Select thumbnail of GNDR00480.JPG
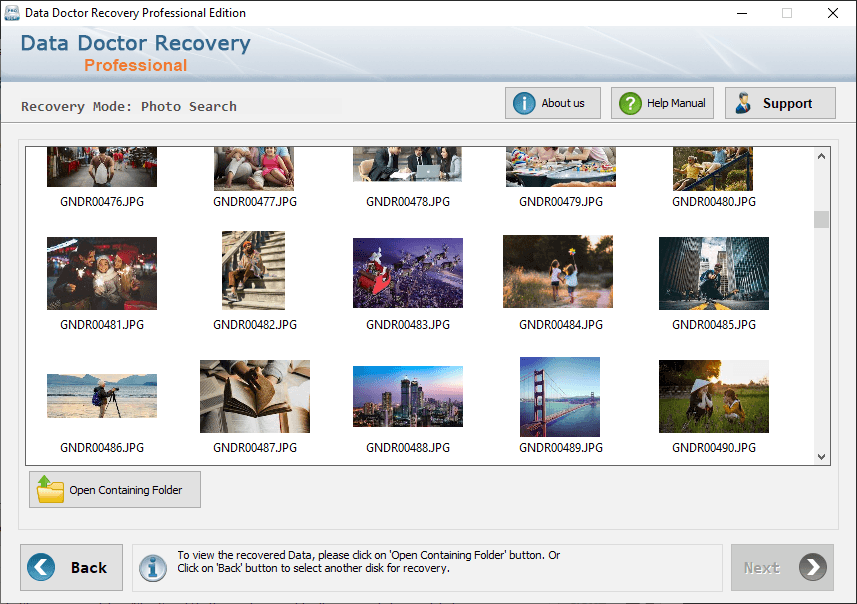The width and height of the screenshot is (857, 604). click(713, 168)
